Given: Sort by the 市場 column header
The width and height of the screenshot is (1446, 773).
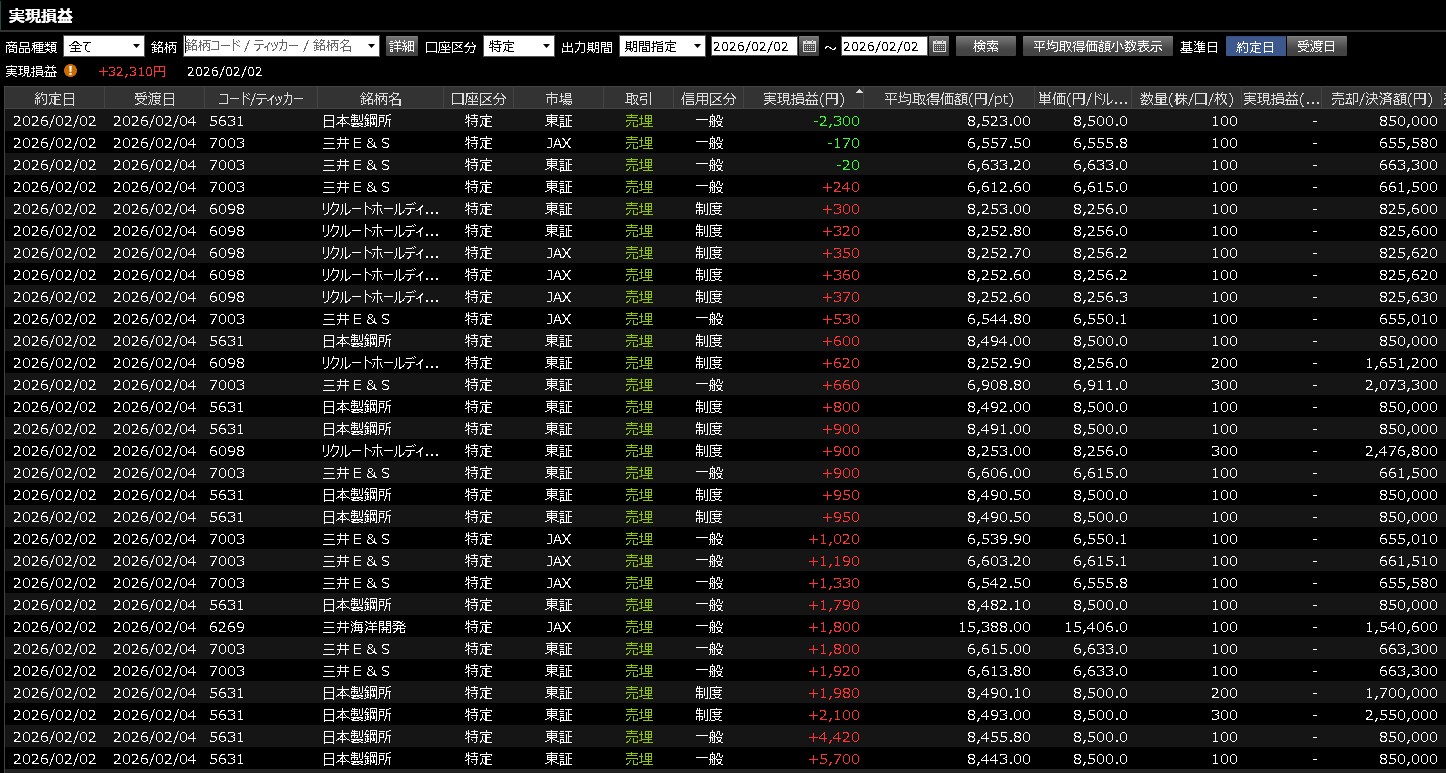Looking at the screenshot, I should 559,98.
